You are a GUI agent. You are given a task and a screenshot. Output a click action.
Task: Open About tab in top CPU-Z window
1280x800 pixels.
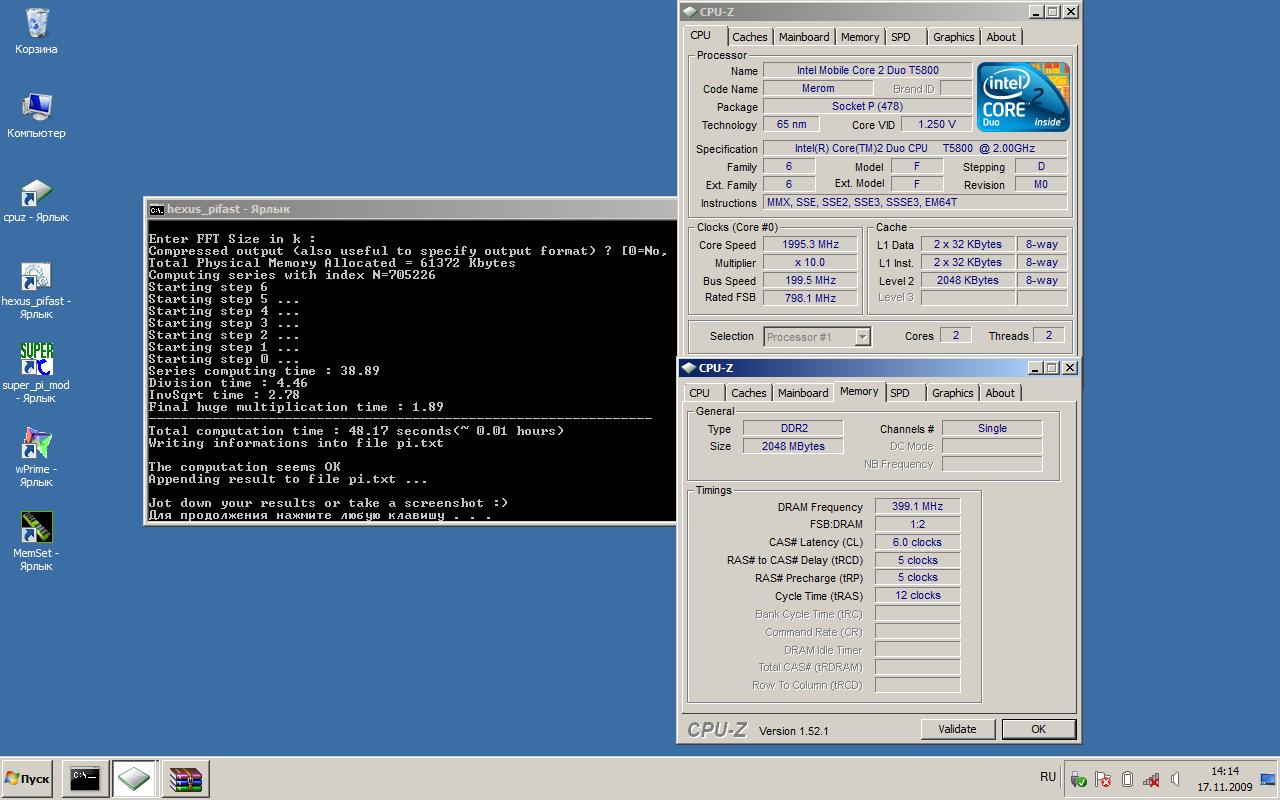(1001, 37)
